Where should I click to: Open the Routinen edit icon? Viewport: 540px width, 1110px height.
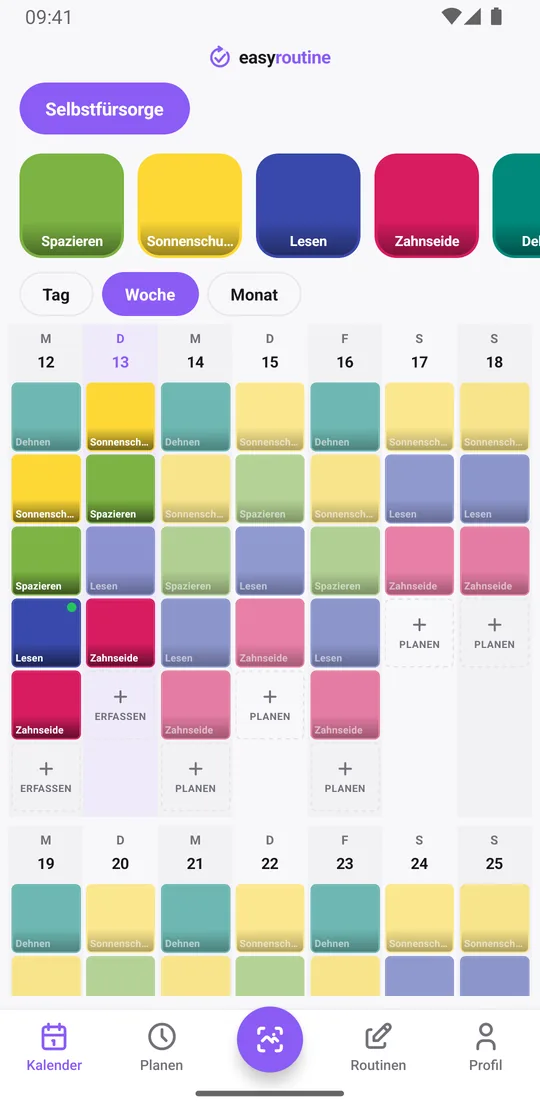pyautogui.click(x=378, y=1037)
